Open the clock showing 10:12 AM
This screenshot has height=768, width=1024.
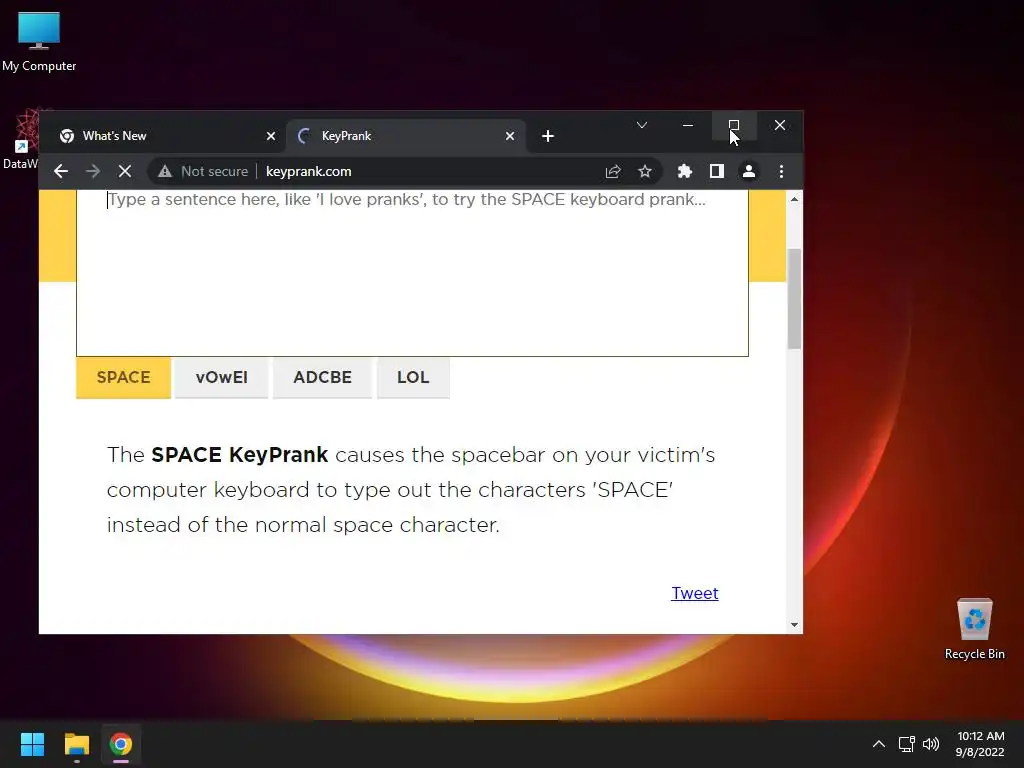point(980,744)
